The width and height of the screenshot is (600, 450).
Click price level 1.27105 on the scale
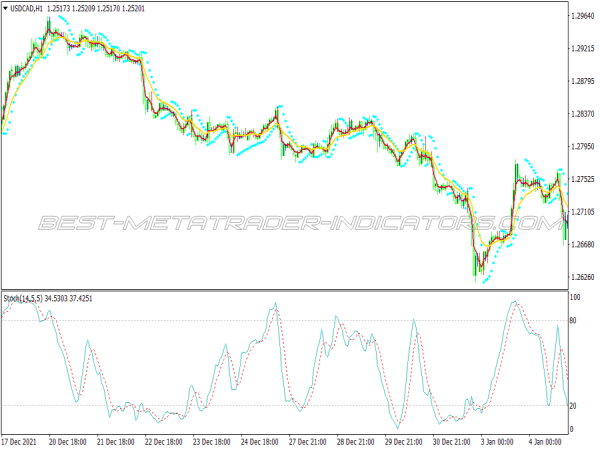click(x=583, y=212)
